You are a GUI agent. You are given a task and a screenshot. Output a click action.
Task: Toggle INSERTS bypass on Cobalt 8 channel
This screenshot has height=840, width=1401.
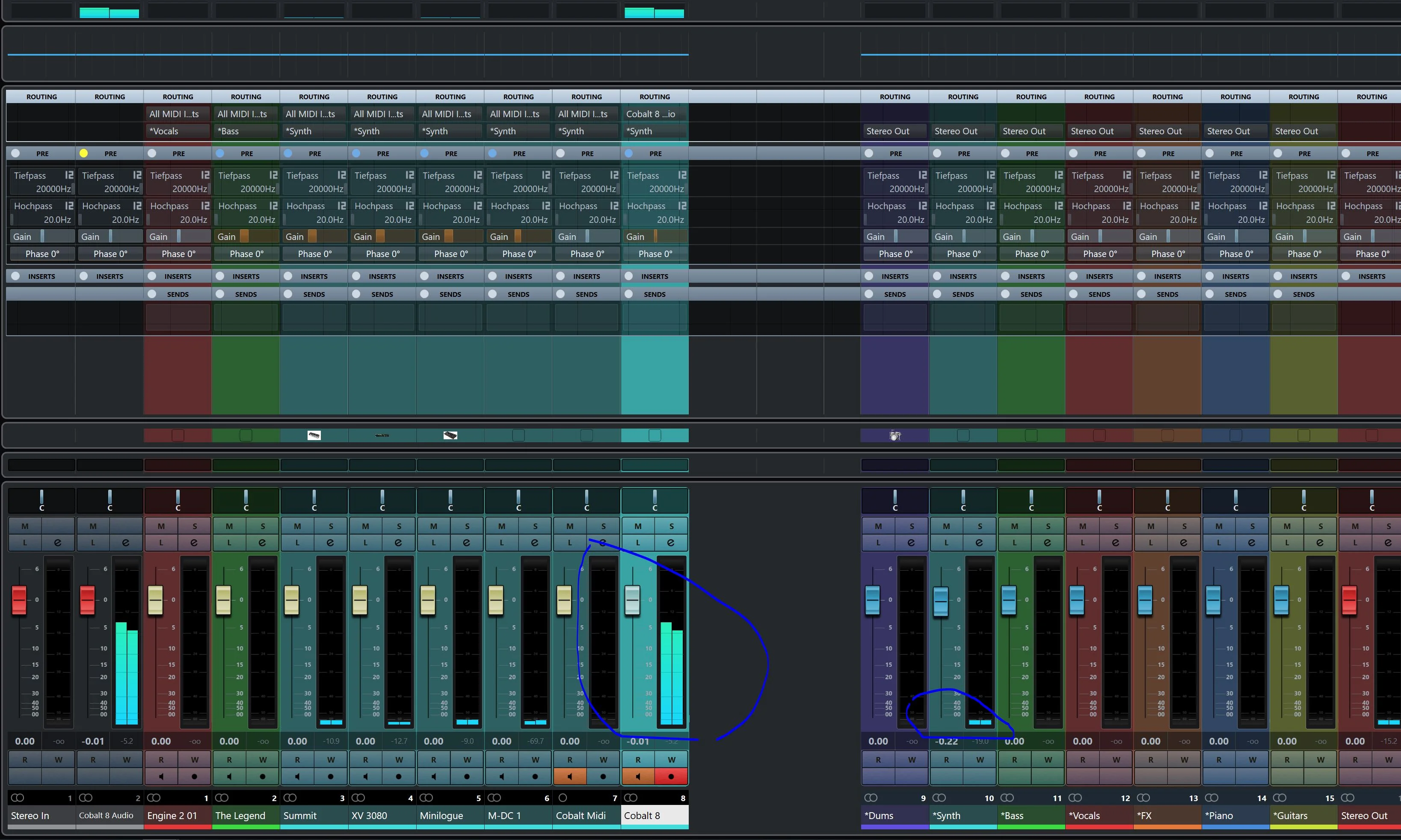point(628,276)
